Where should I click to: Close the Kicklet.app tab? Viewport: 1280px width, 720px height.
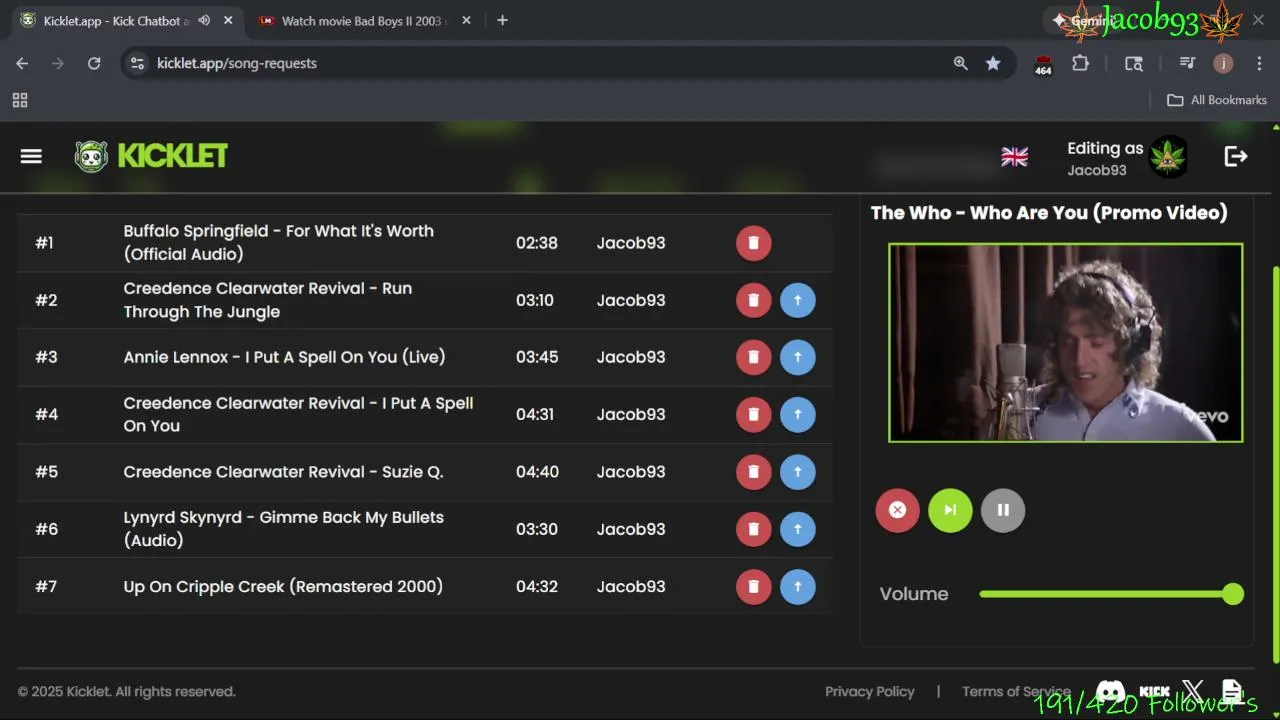pyautogui.click(x=228, y=20)
